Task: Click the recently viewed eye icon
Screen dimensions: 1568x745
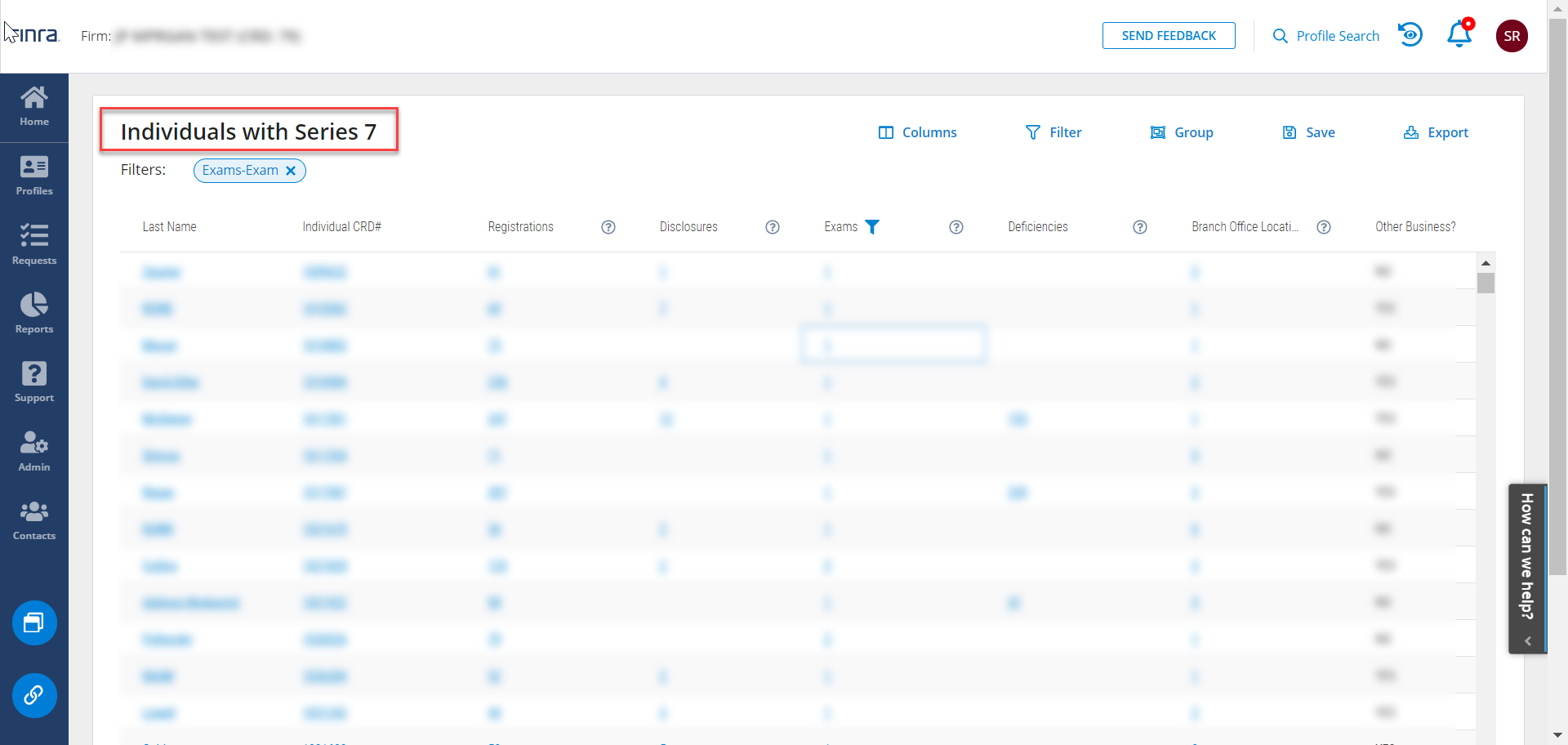Action: [1410, 35]
